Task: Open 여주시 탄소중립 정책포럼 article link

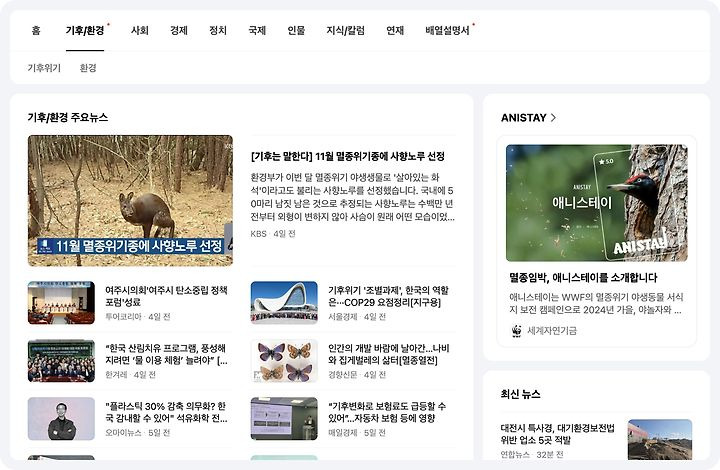Action: [166, 296]
